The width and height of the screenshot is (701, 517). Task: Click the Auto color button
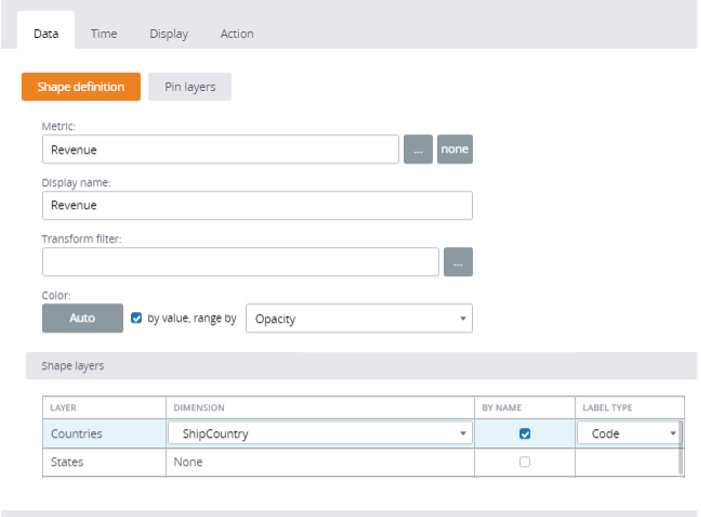pyautogui.click(x=82, y=319)
